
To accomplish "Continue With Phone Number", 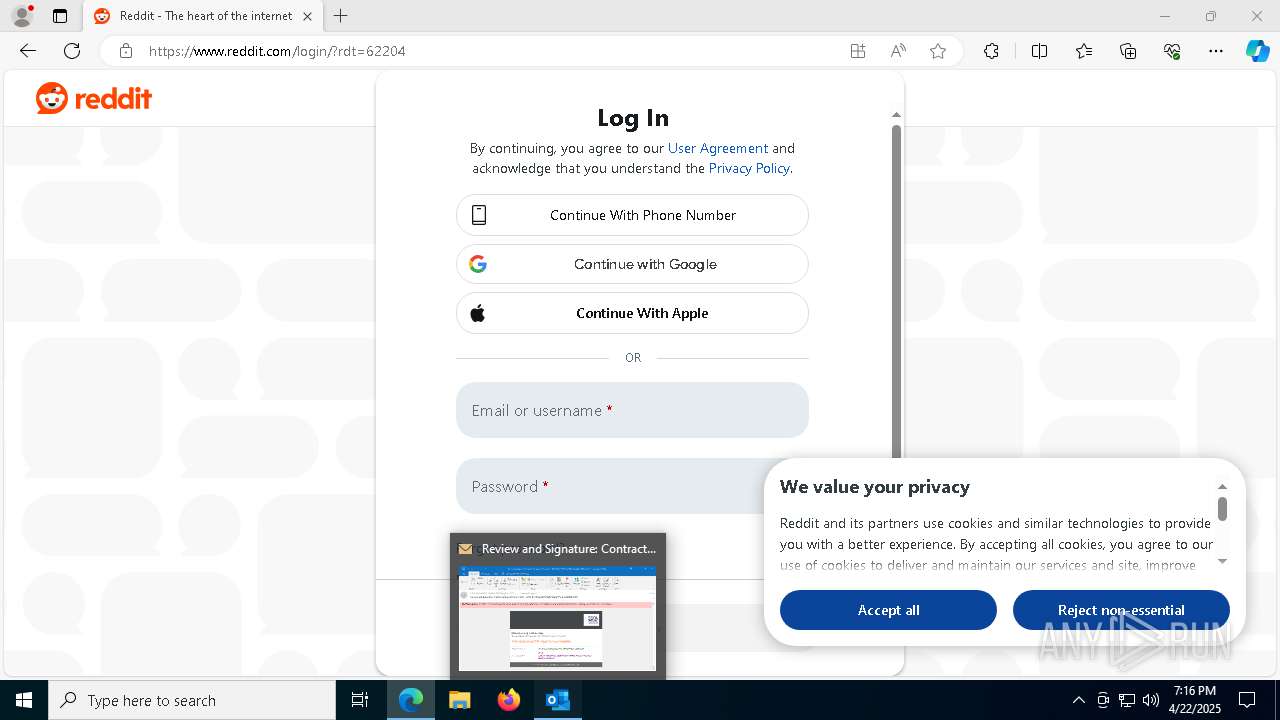I will (x=632, y=215).
